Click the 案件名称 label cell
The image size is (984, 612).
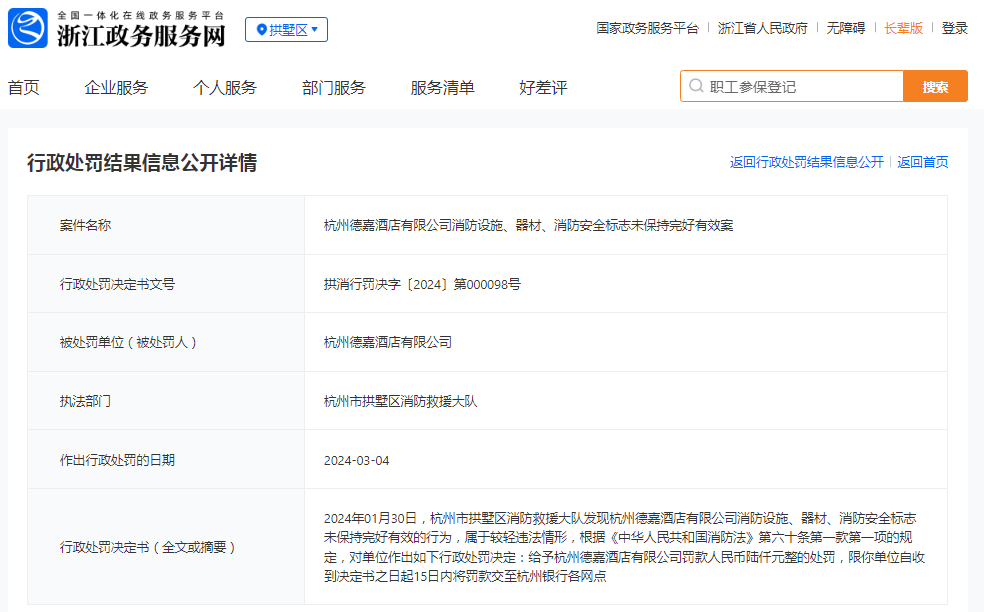[x=166, y=225]
